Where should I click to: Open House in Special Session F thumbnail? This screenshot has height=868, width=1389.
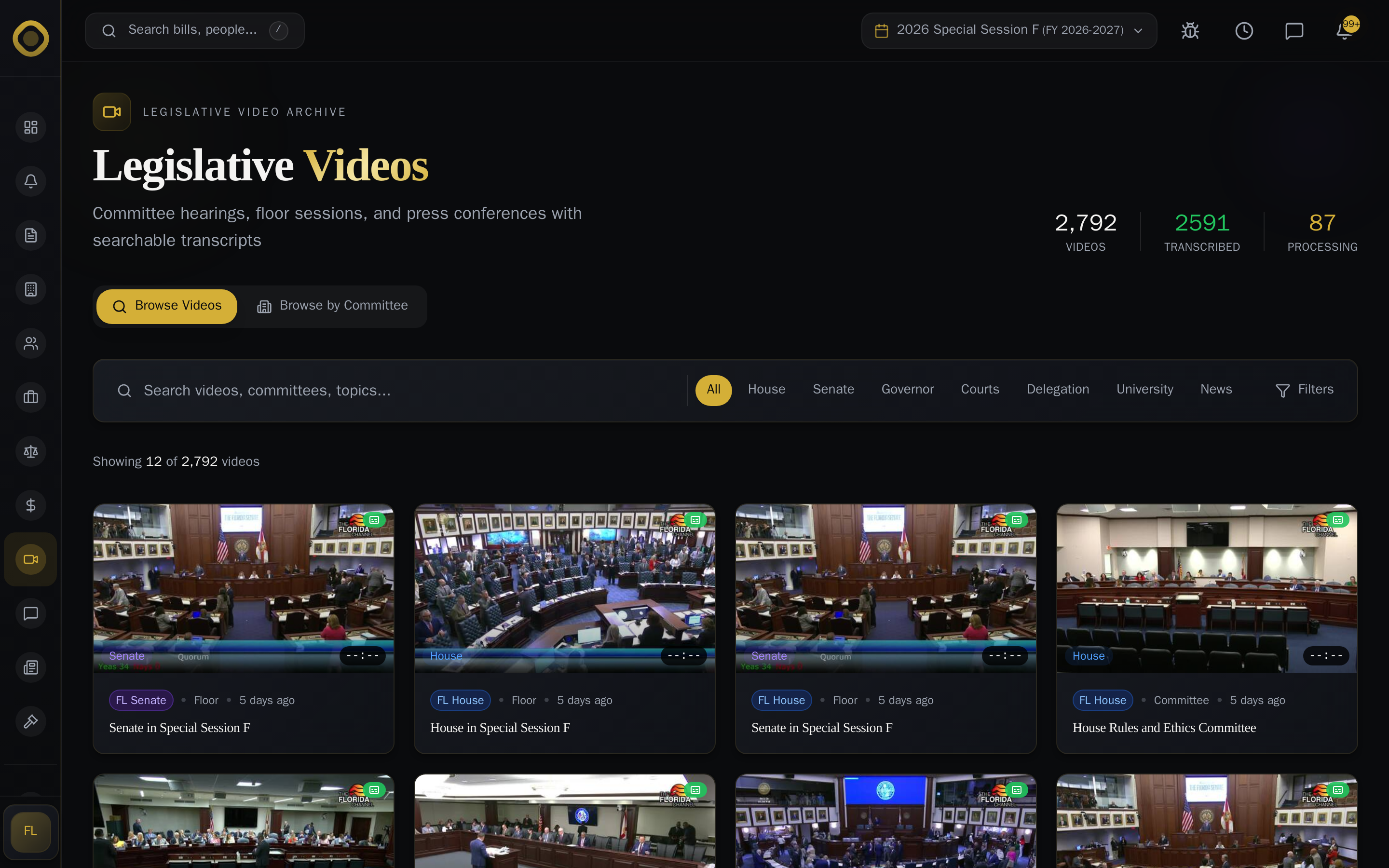coord(564,588)
